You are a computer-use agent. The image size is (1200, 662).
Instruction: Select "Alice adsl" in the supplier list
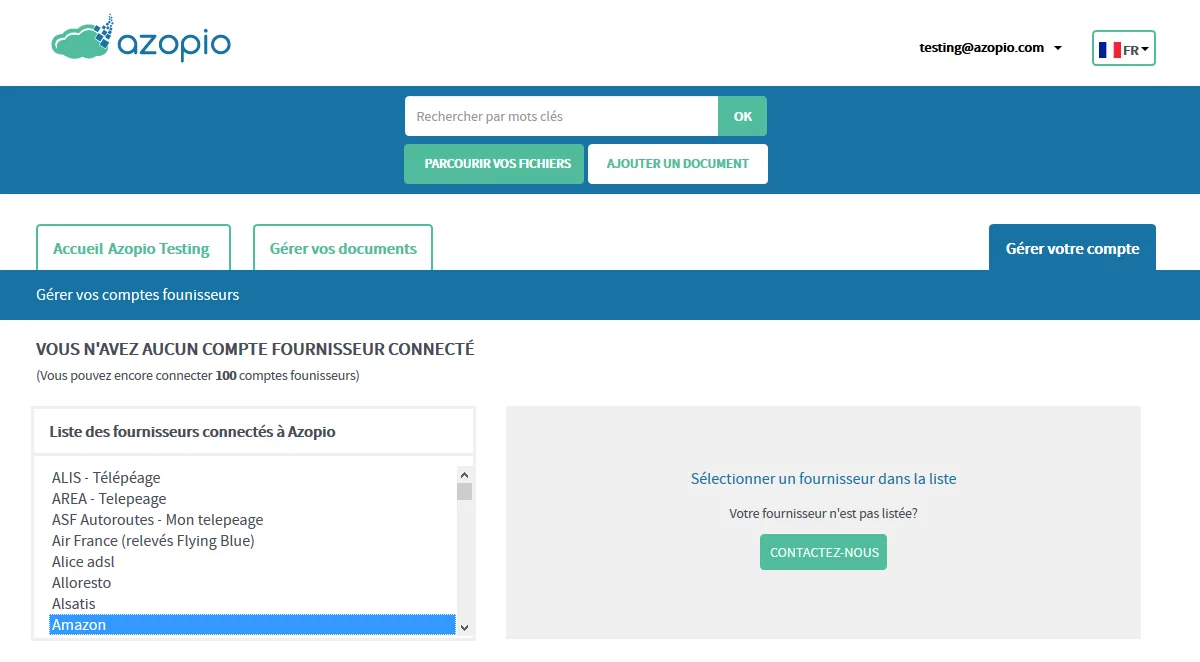[x=253, y=562]
